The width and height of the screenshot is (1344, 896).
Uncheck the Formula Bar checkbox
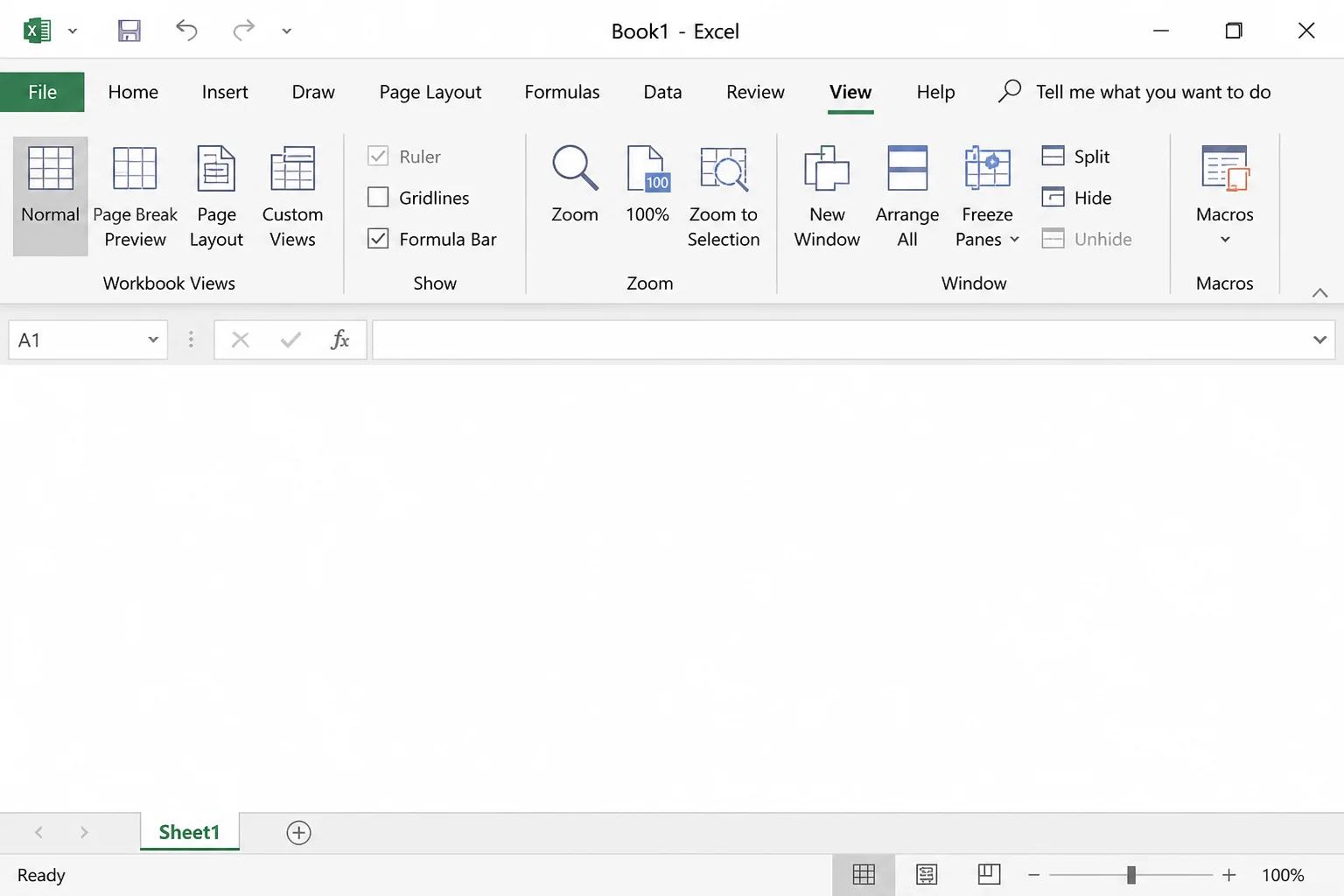point(378,239)
